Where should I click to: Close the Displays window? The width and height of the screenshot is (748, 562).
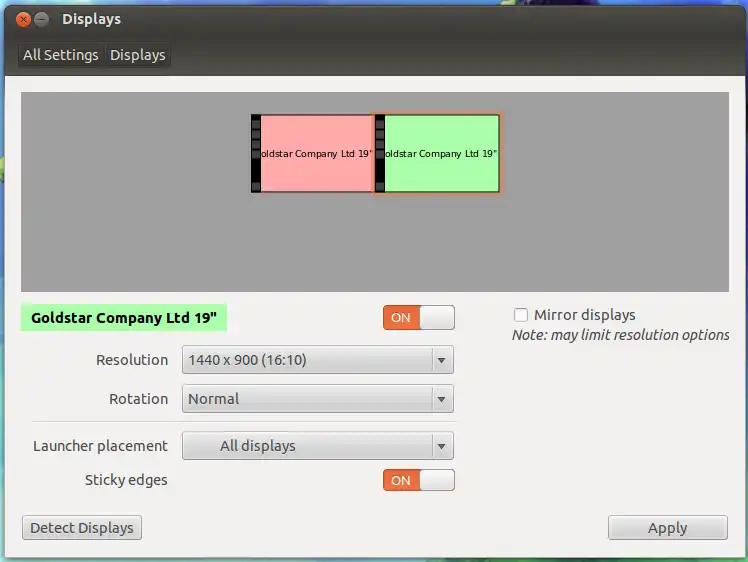click(23, 20)
